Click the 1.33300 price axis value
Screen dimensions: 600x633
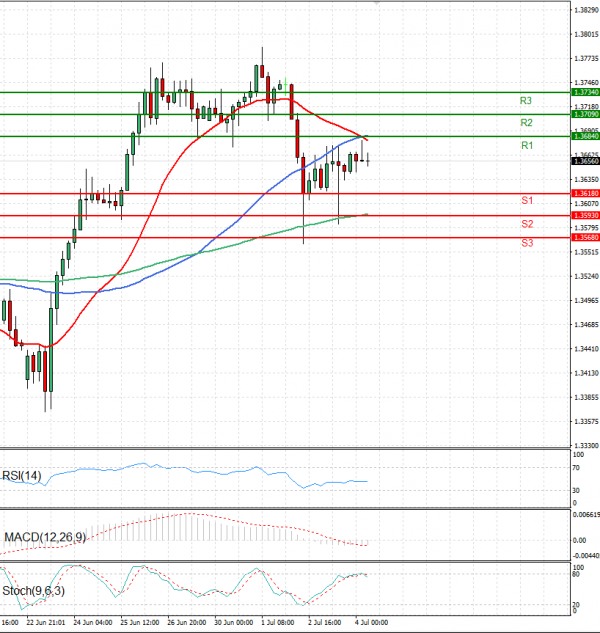tap(586, 446)
